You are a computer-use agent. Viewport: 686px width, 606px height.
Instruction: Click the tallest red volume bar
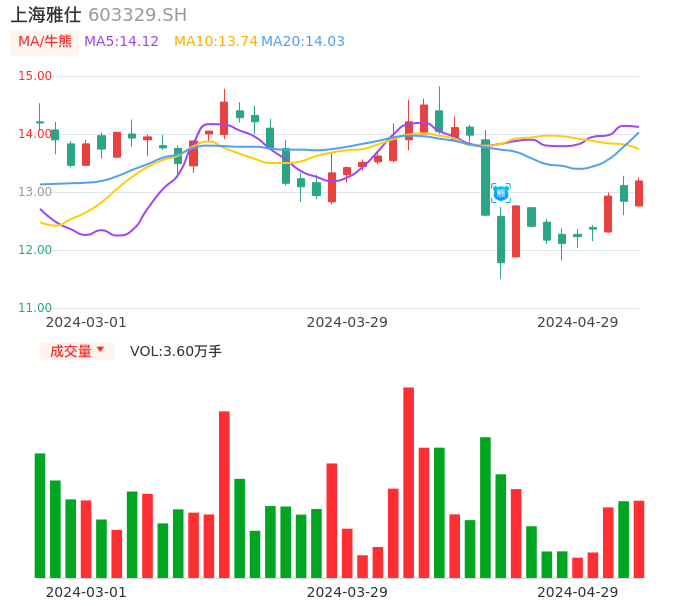pyautogui.click(x=408, y=482)
